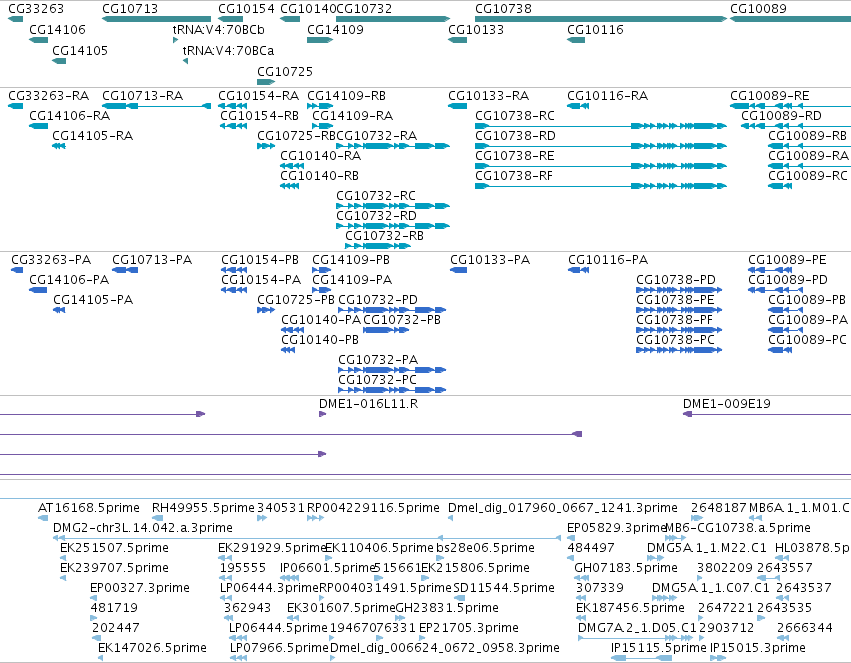851x663 pixels.
Task: Select EK147026.5prime EST label
Action: click(153, 648)
